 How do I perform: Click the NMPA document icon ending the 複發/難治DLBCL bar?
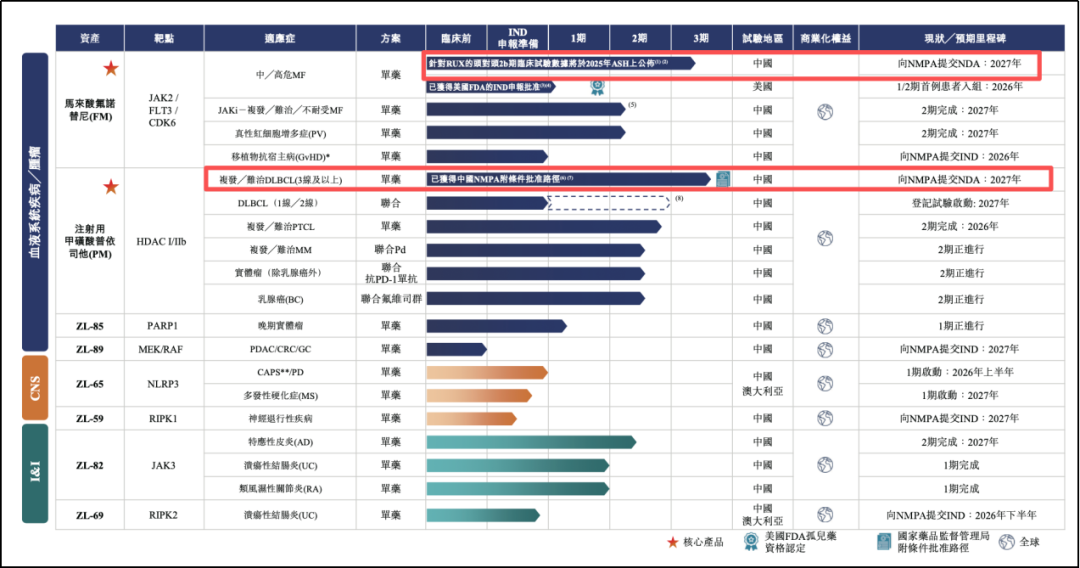tap(721, 179)
